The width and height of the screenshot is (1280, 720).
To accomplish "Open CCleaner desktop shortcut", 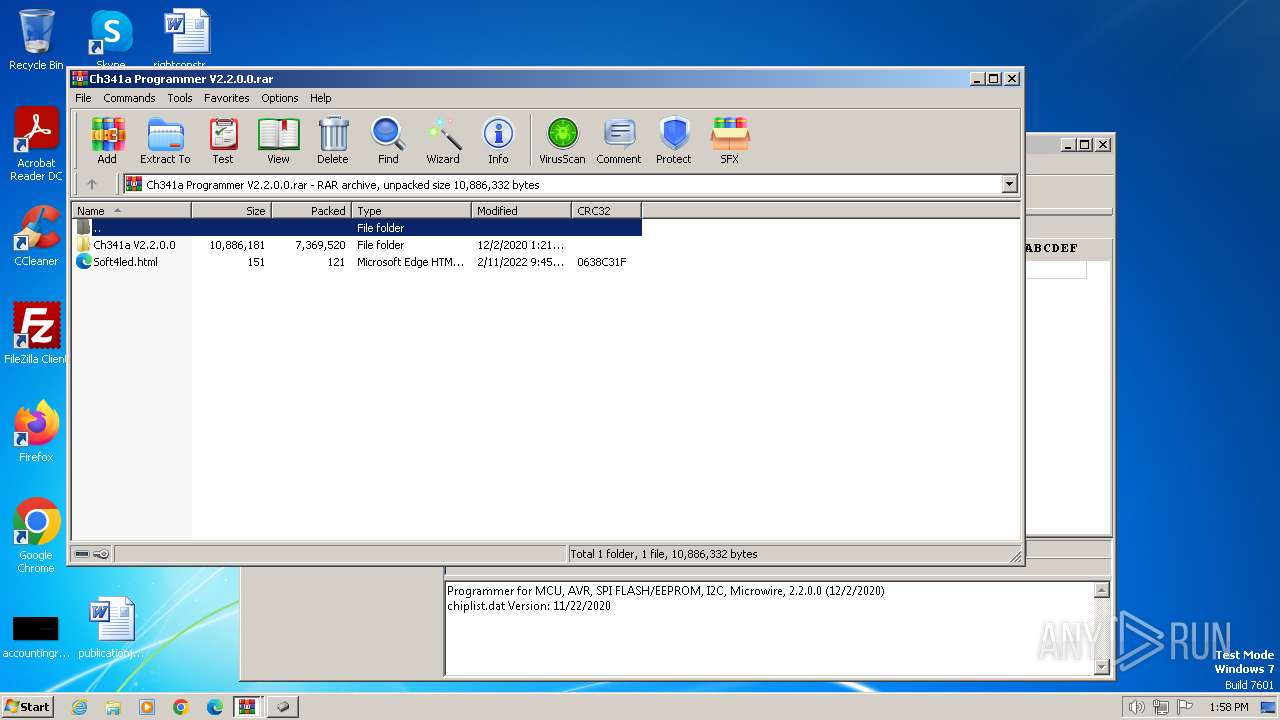I will (x=36, y=236).
